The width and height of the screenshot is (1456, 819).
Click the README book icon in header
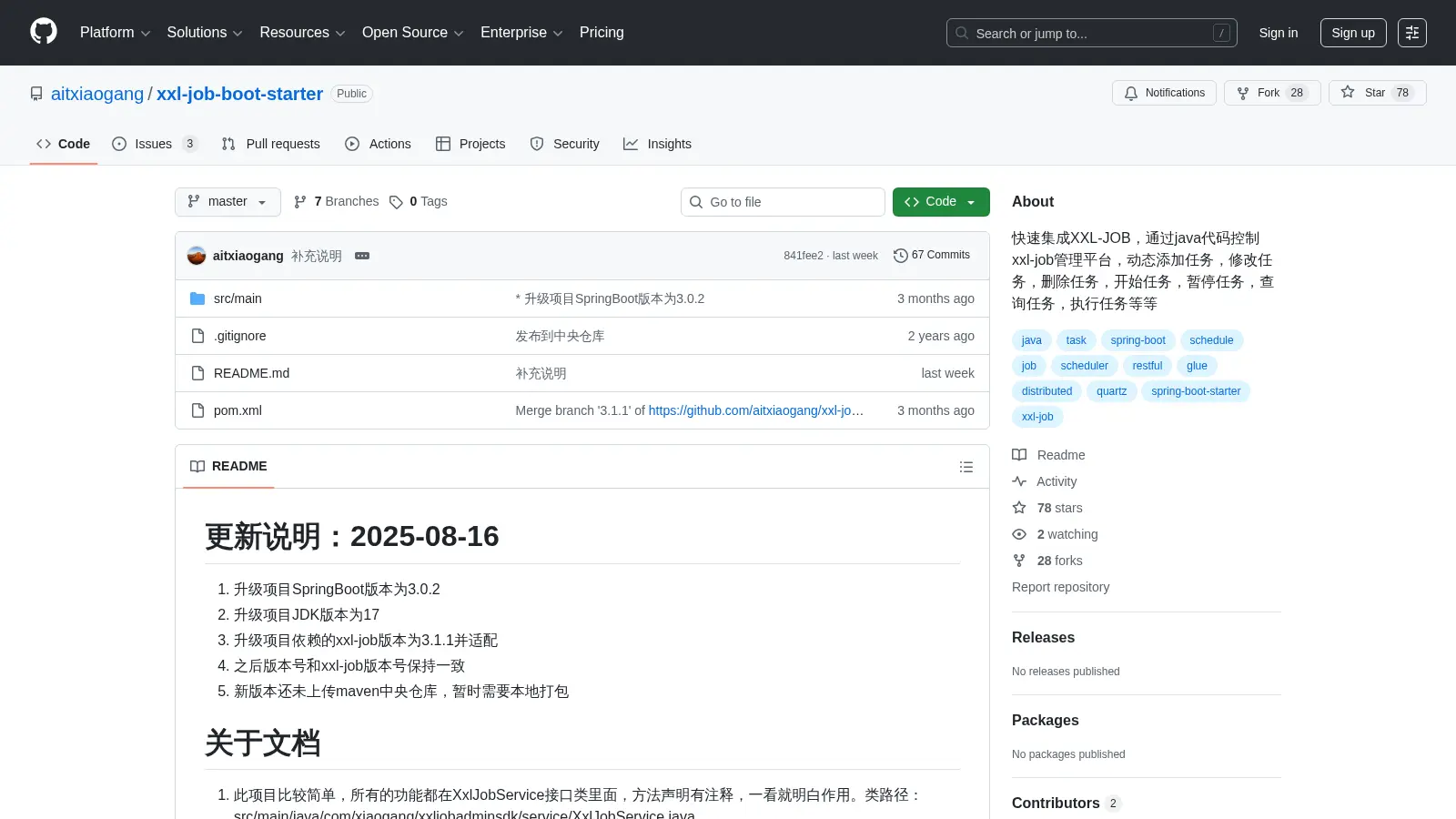[x=197, y=466]
